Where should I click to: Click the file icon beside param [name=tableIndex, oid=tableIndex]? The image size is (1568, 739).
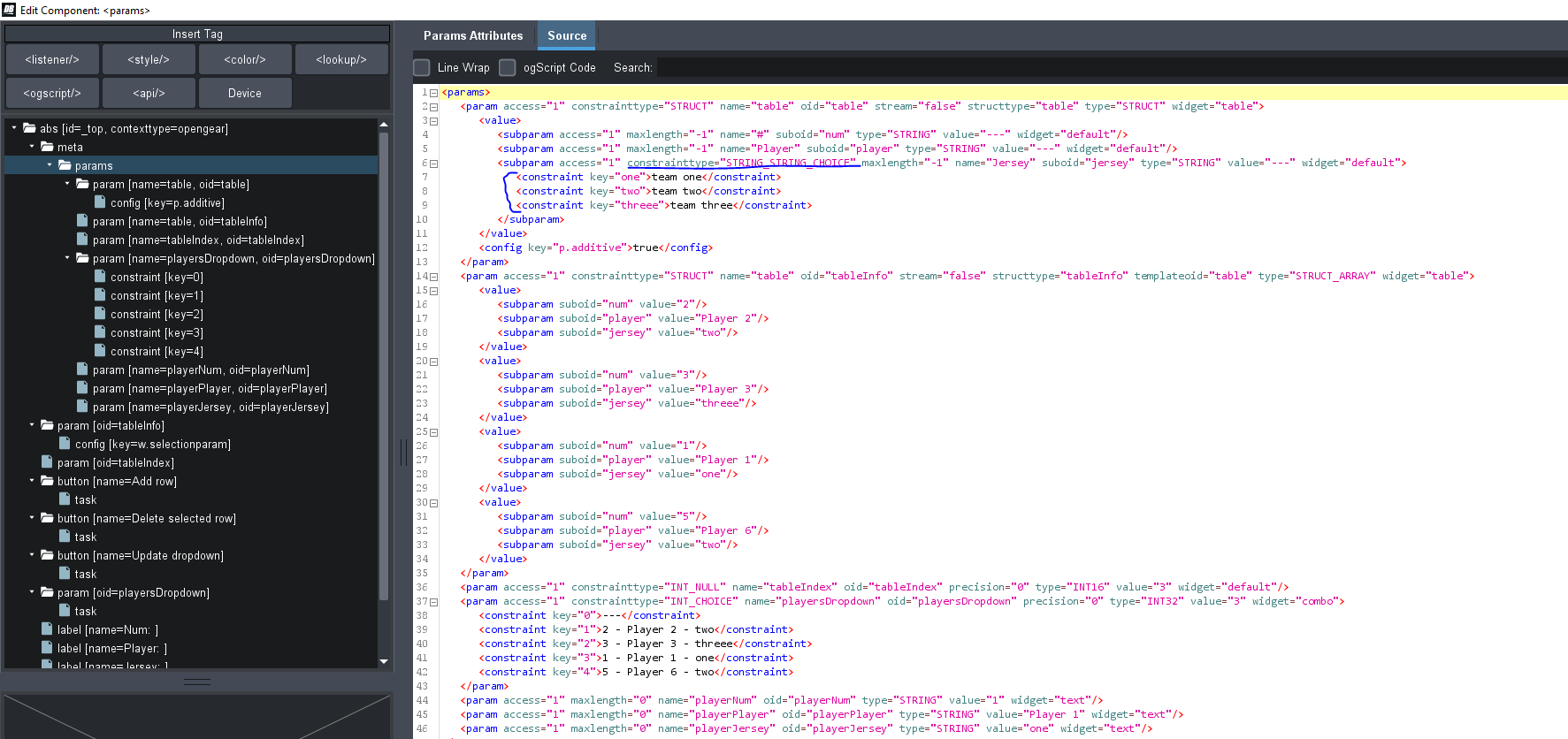pyautogui.click(x=82, y=240)
